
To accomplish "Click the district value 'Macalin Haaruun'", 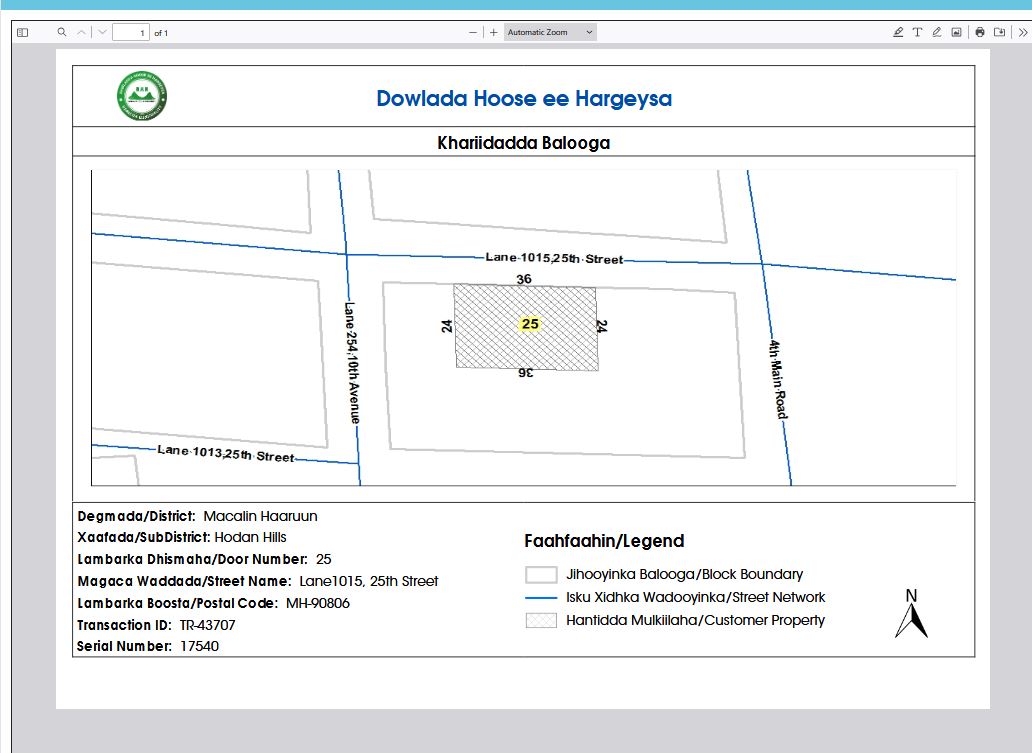I will (261, 517).
